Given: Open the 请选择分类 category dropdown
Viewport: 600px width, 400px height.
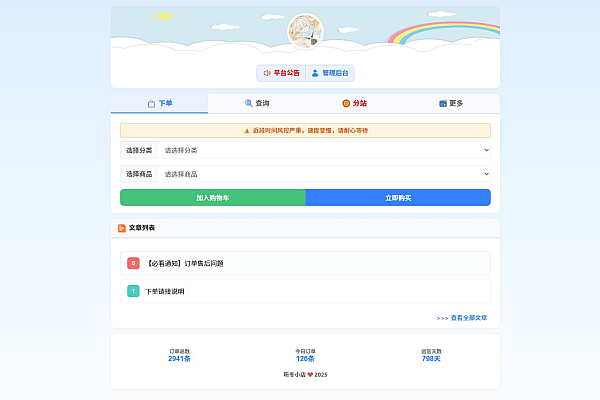Looking at the screenshot, I should [x=324, y=150].
